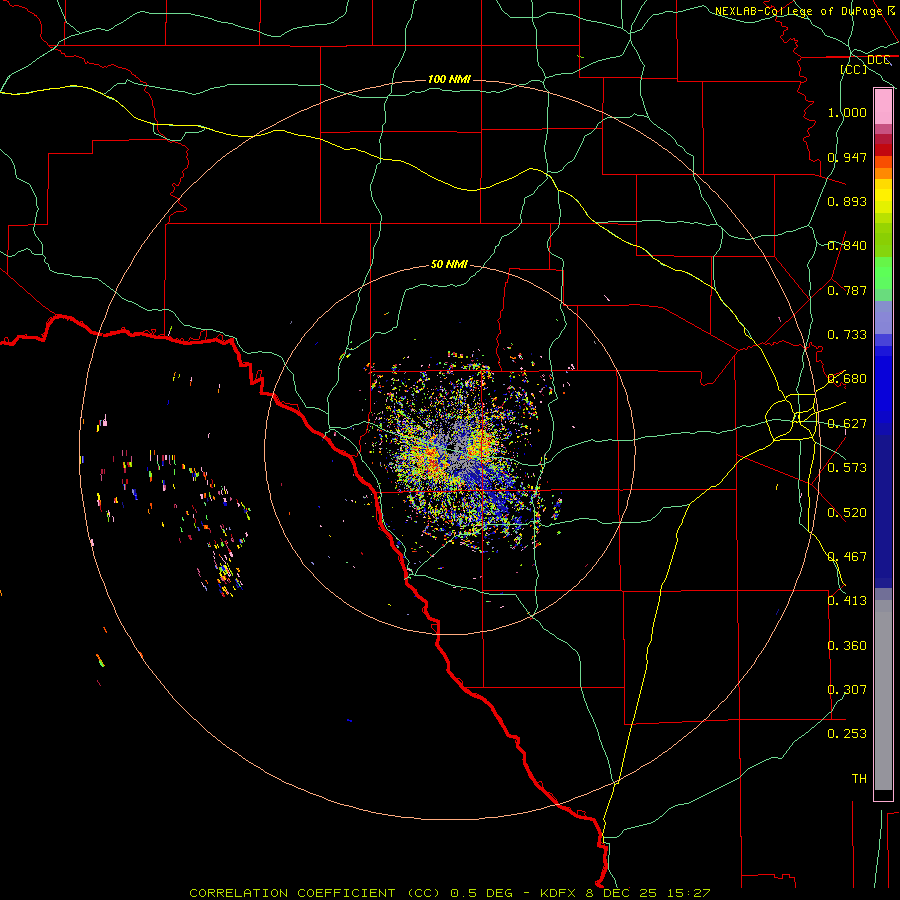Screen dimensions: 900x900
Task: Click the 100 NMI range ring label
Action: pyautogui.click(x=449, y=79)
